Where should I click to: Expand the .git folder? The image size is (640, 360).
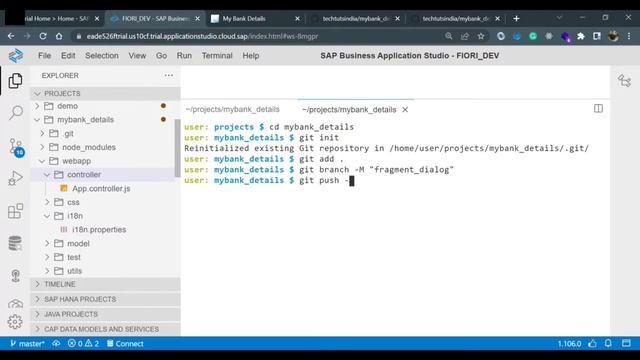click(x=42, y=133)
